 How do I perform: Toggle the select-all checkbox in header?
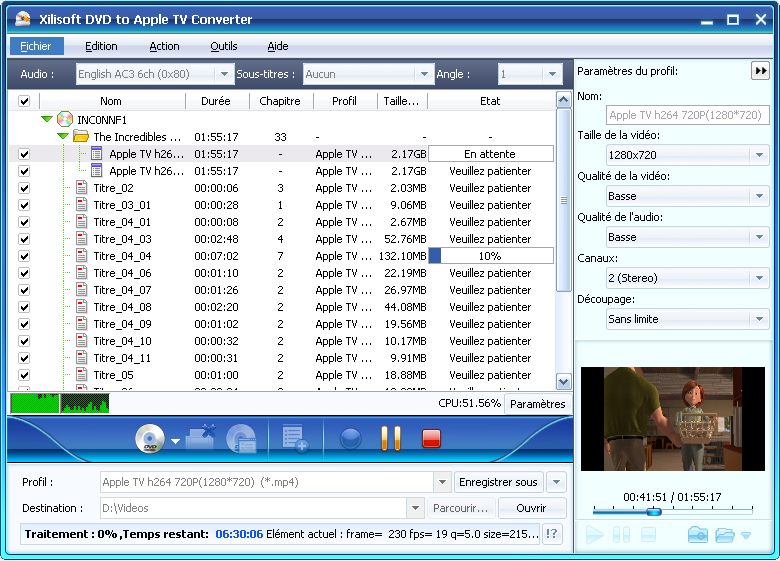point(24,101)
